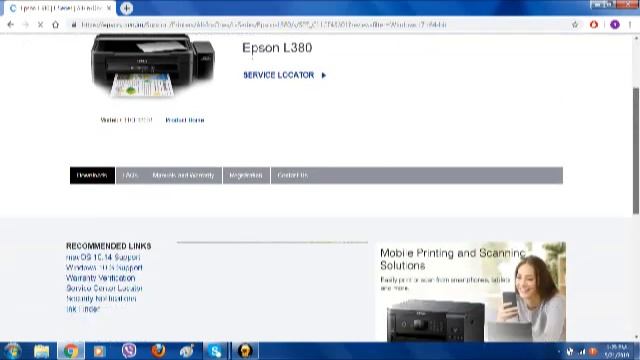The width and height of the screenshot is (640, 360).
Task: Open the Warranty Verification link
Action: 100,278
